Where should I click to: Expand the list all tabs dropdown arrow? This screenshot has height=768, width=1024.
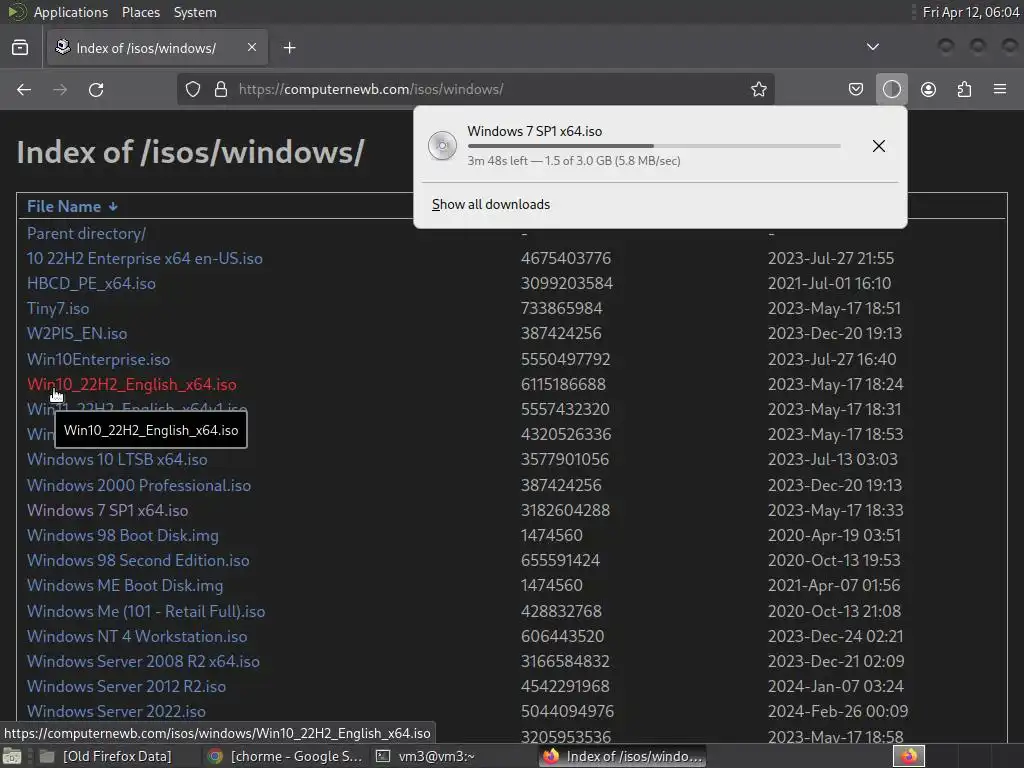[x=872, y=47]
